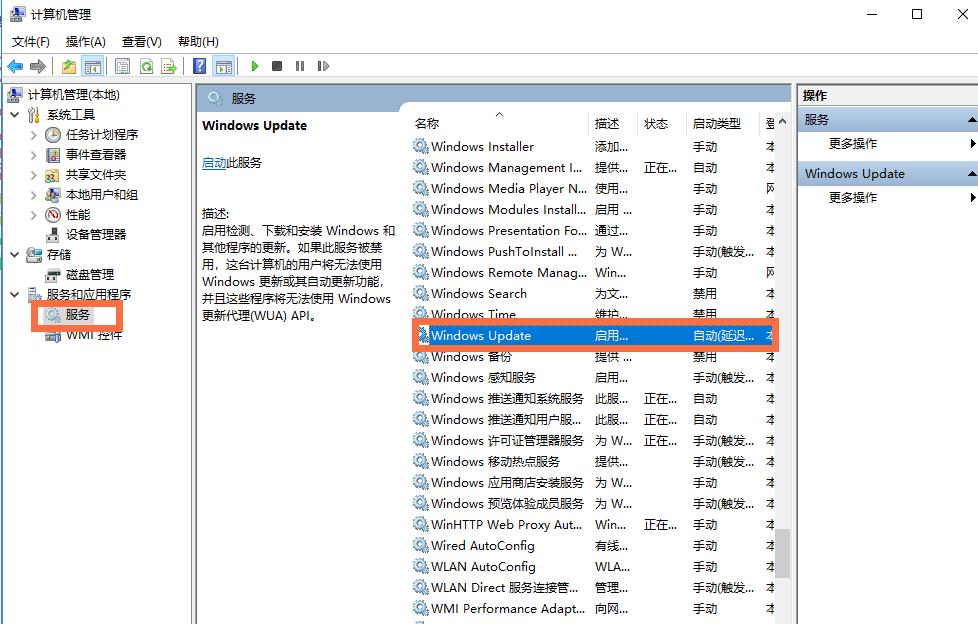Open the 文件(F) menu

pos(31,42)
